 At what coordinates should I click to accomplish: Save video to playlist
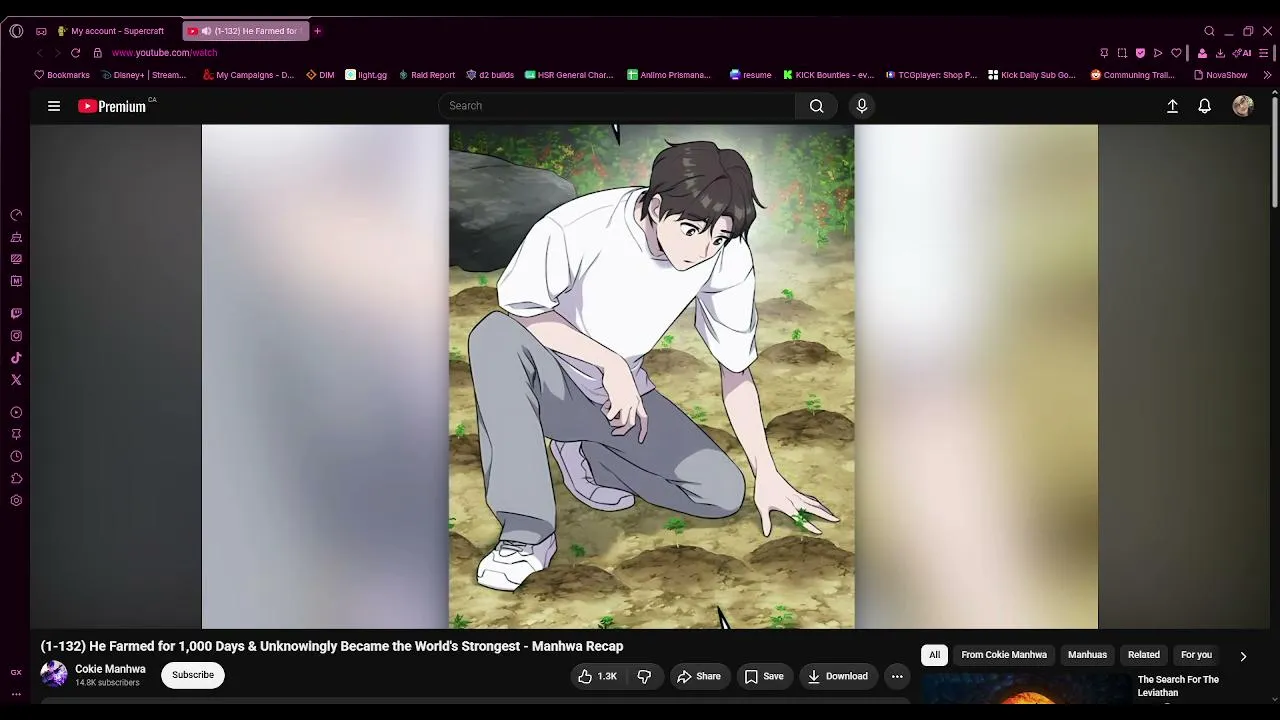coord(763,677)
